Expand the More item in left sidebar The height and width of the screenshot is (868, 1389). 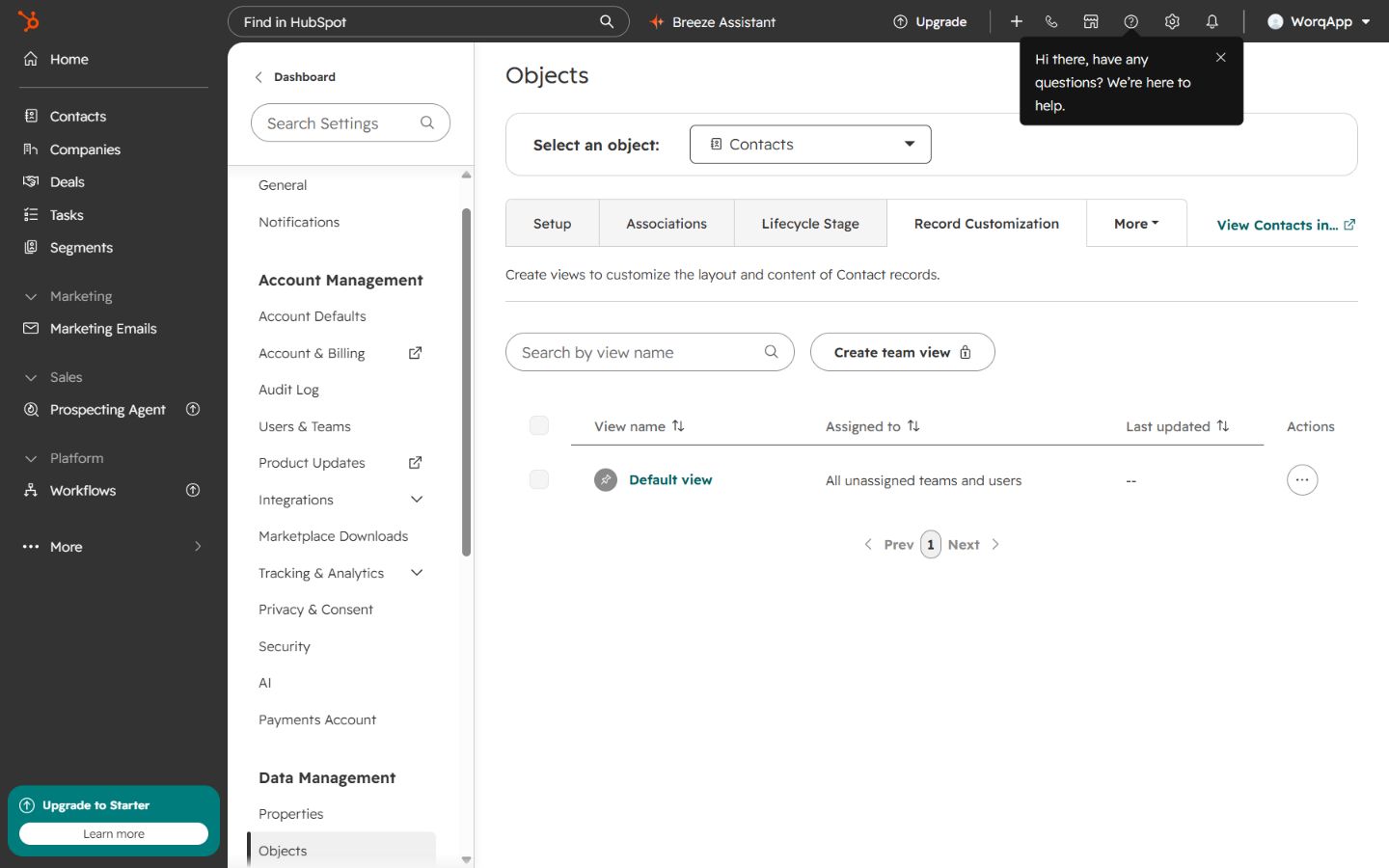click(114, 547)
